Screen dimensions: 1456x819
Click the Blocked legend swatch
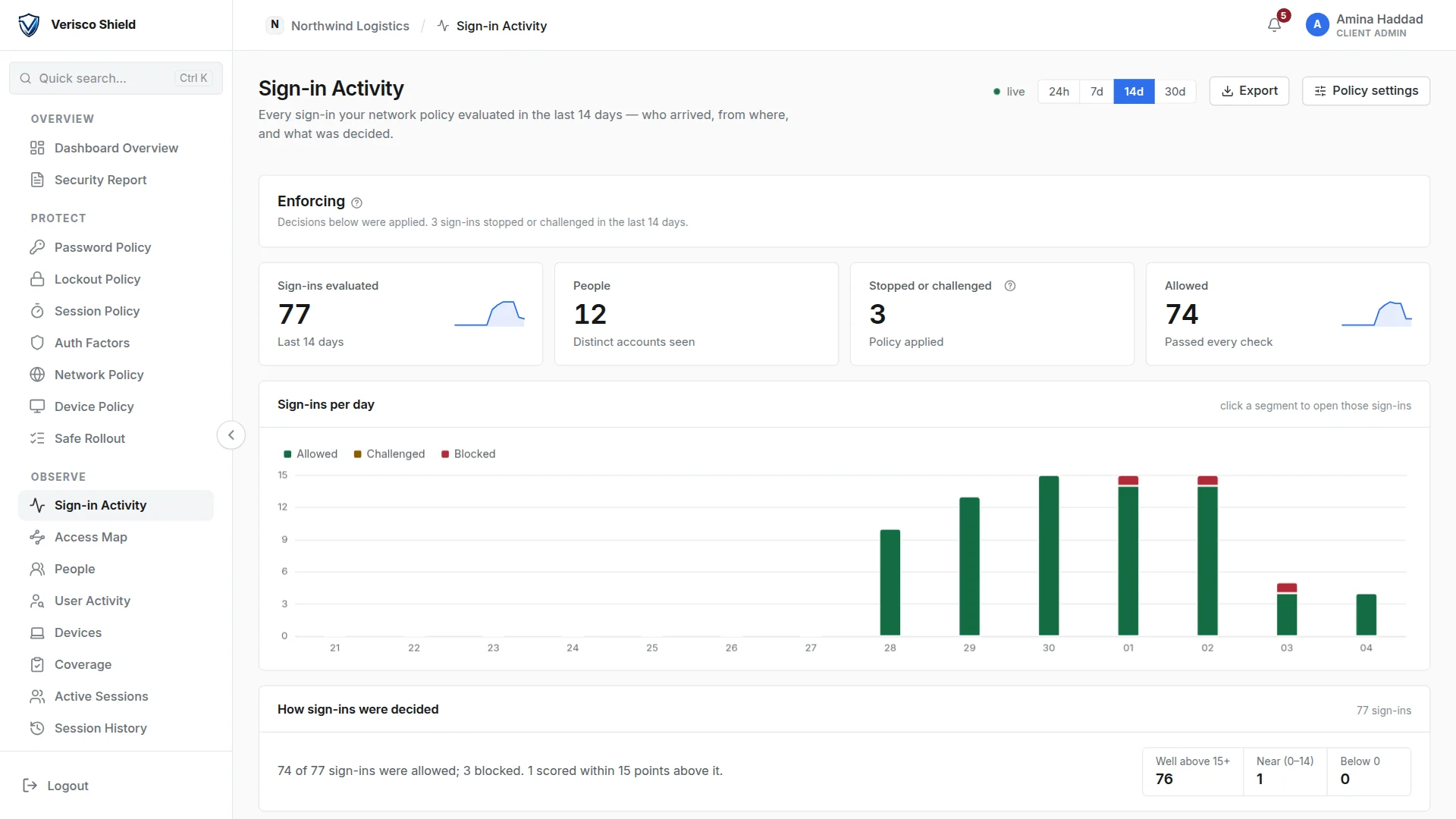coord(445,454)
